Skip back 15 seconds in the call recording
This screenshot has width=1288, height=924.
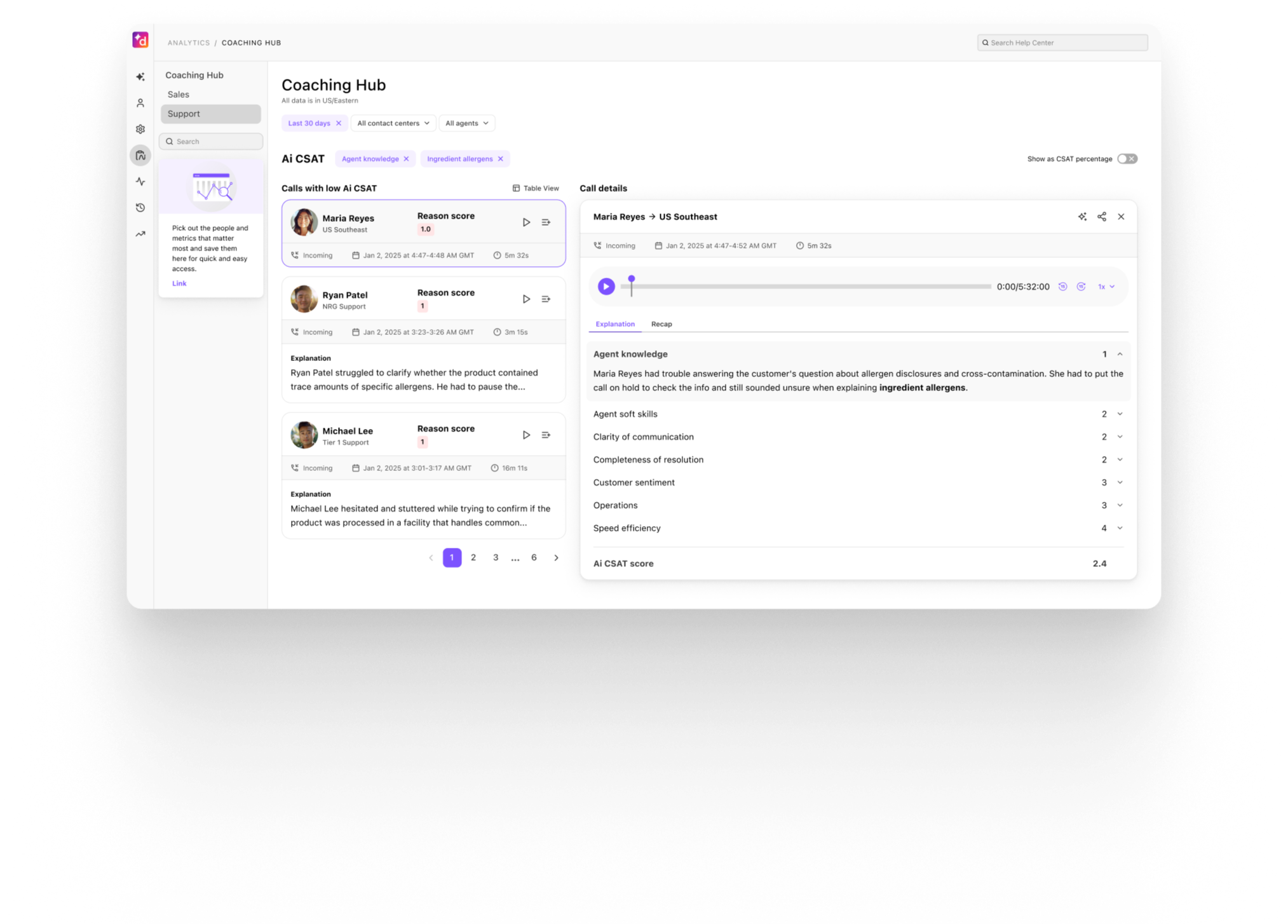pos(1062,287)
